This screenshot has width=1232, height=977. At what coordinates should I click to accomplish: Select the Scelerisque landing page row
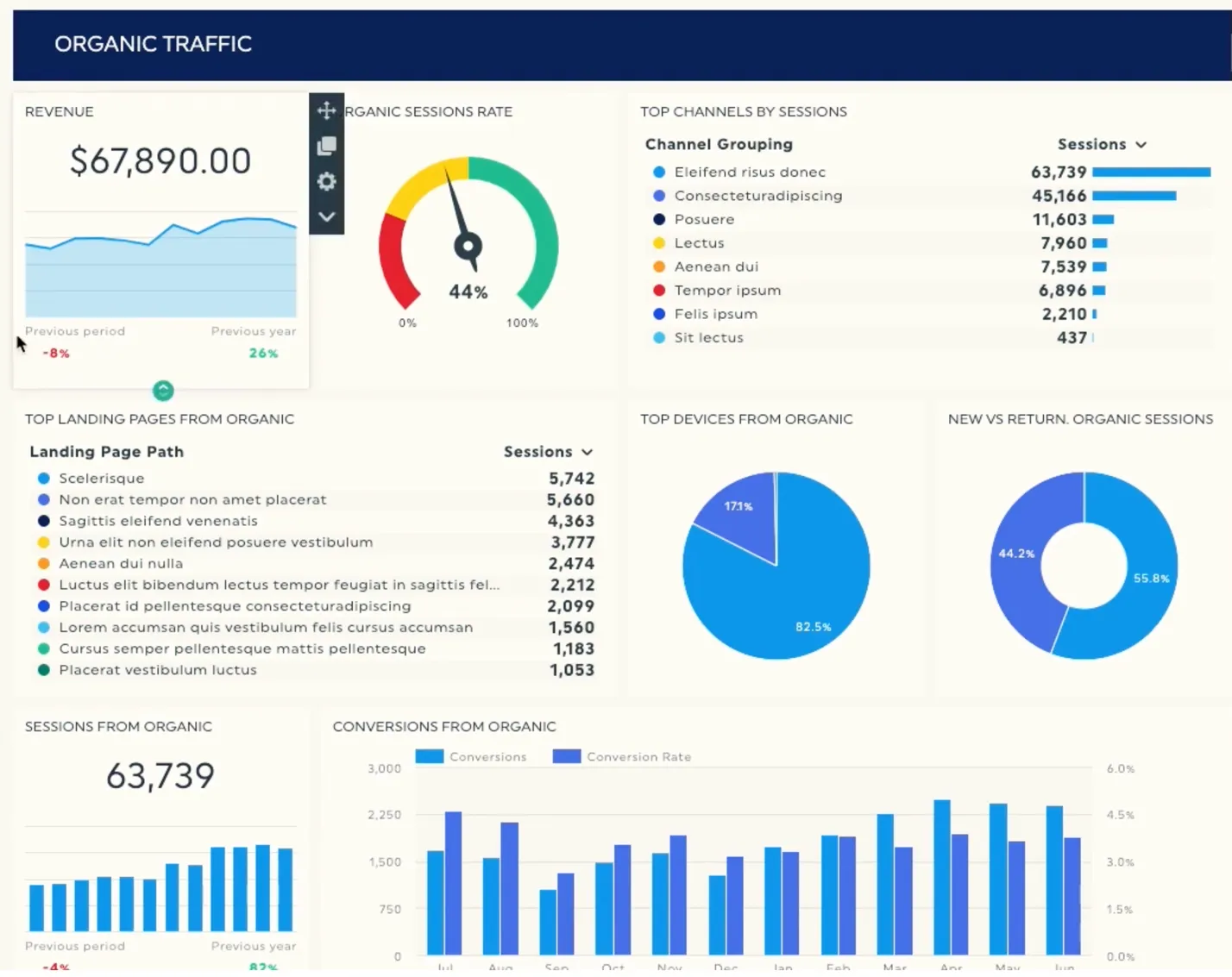[x=102, y=479]
